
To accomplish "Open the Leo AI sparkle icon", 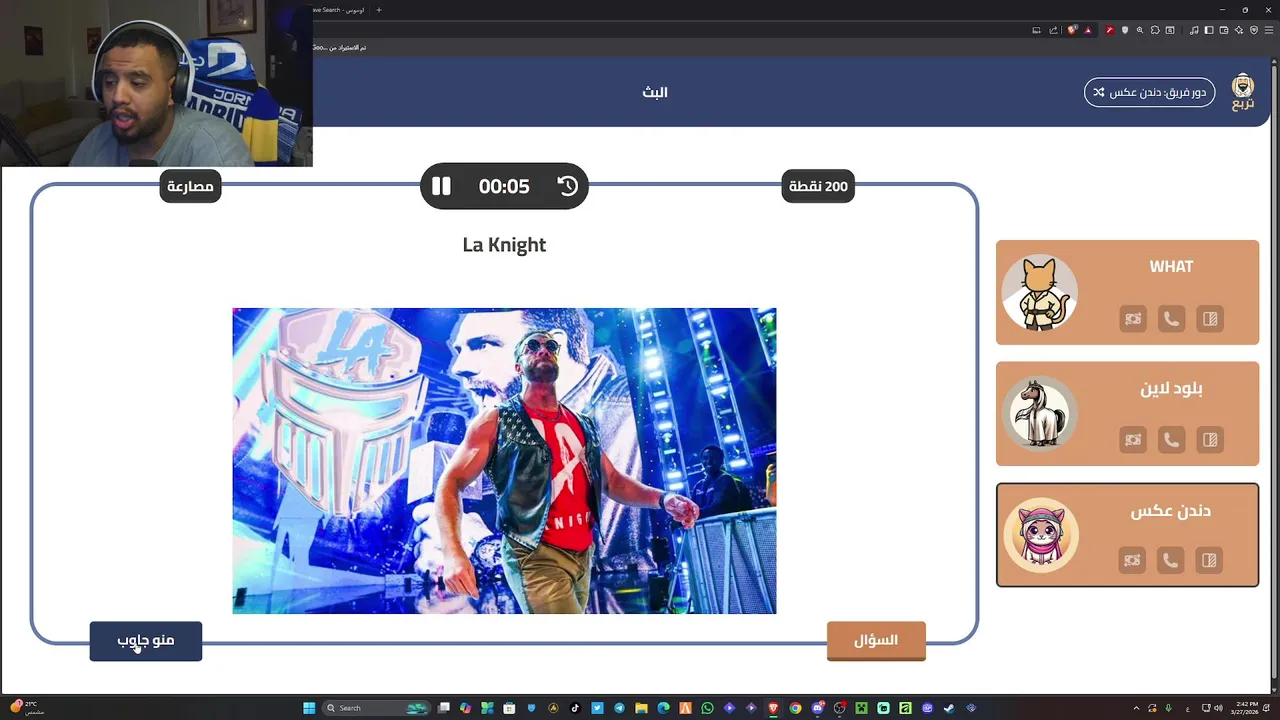I will point(1239,30).
